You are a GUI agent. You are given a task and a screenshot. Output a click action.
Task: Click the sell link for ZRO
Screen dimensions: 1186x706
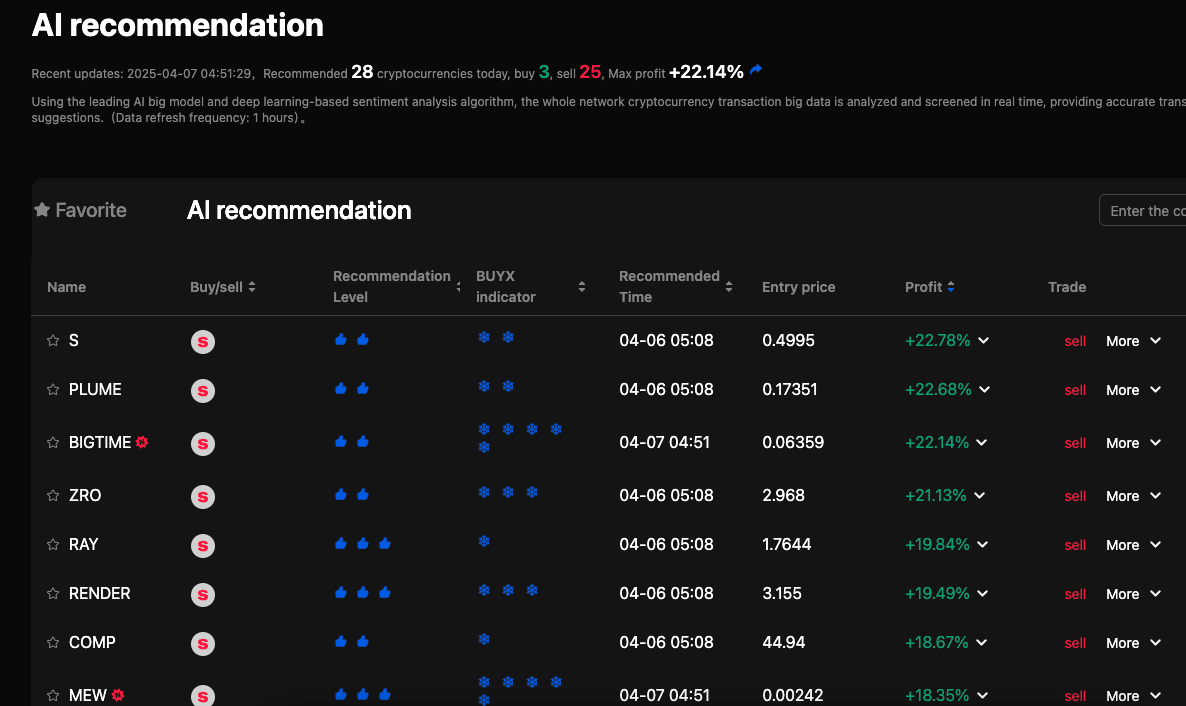pyautogui.click(x=1075, y=496)
